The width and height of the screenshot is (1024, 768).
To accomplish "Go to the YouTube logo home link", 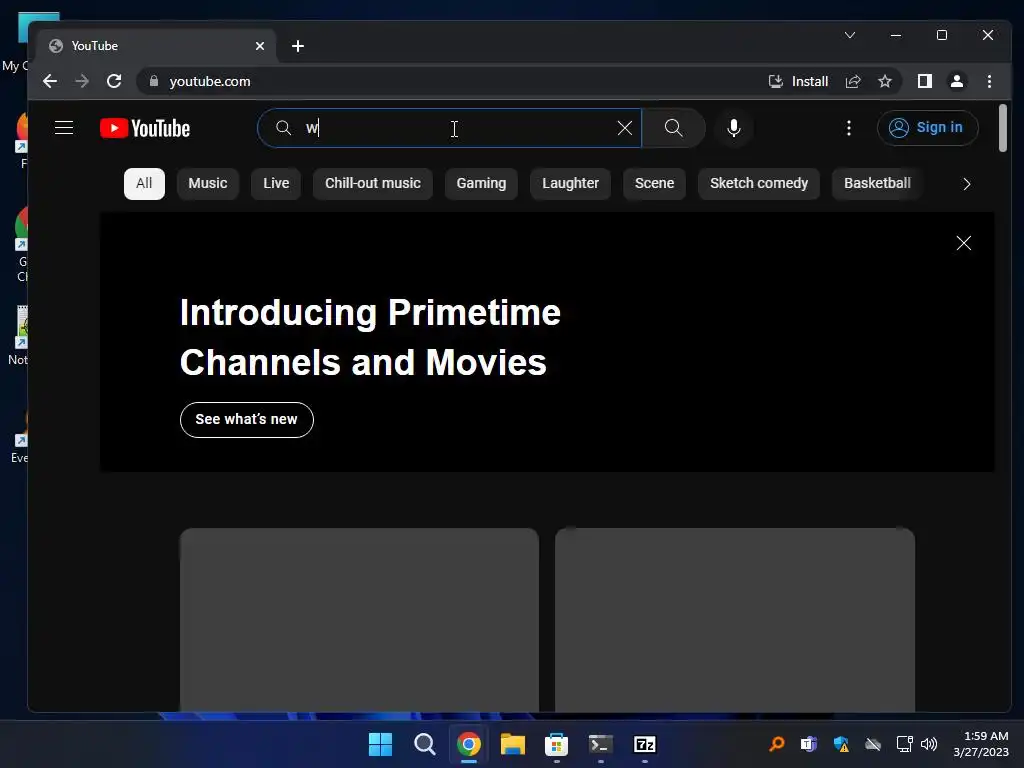I will [x=145, y=128].
